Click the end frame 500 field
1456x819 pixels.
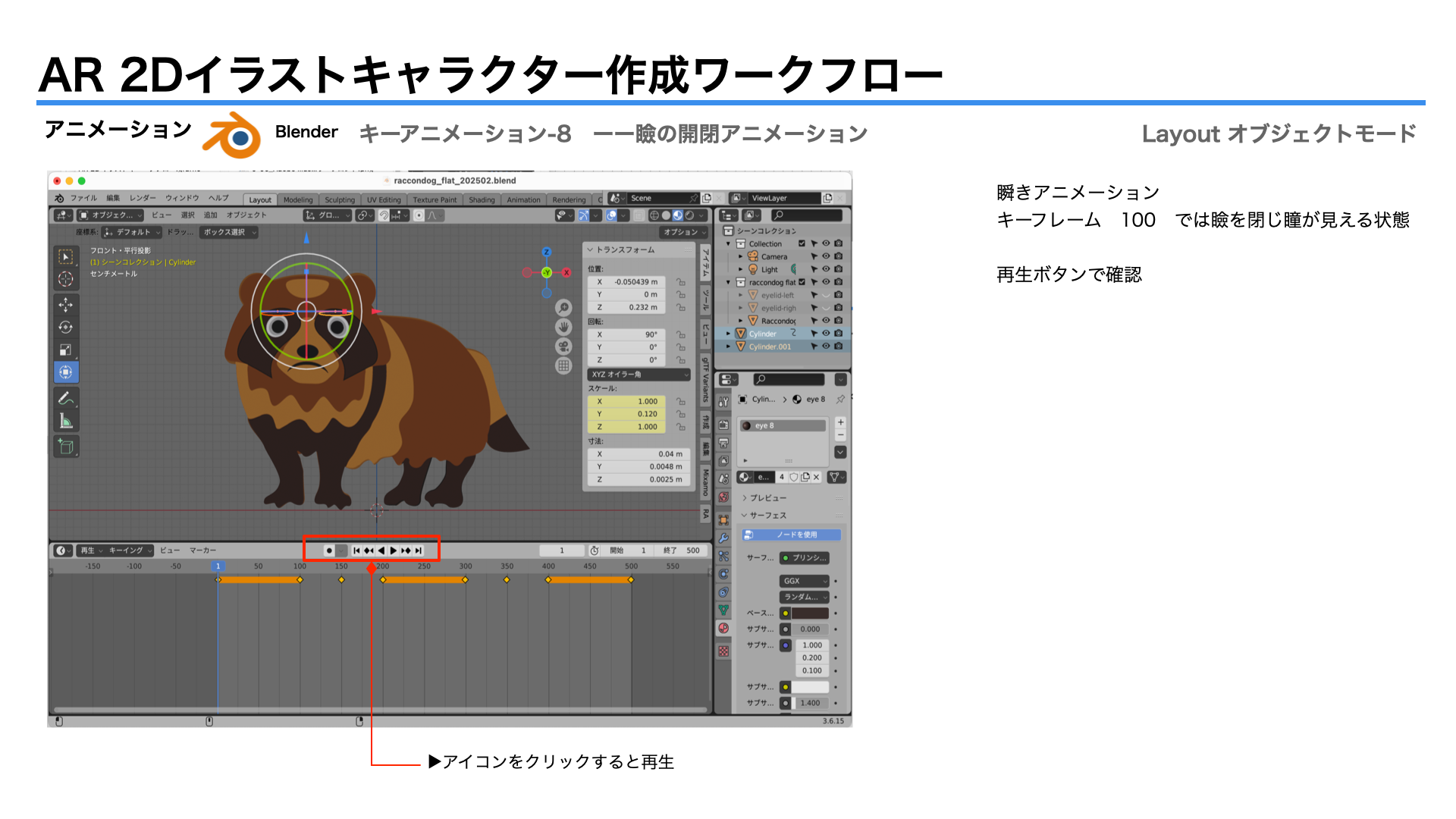(681, 551)
